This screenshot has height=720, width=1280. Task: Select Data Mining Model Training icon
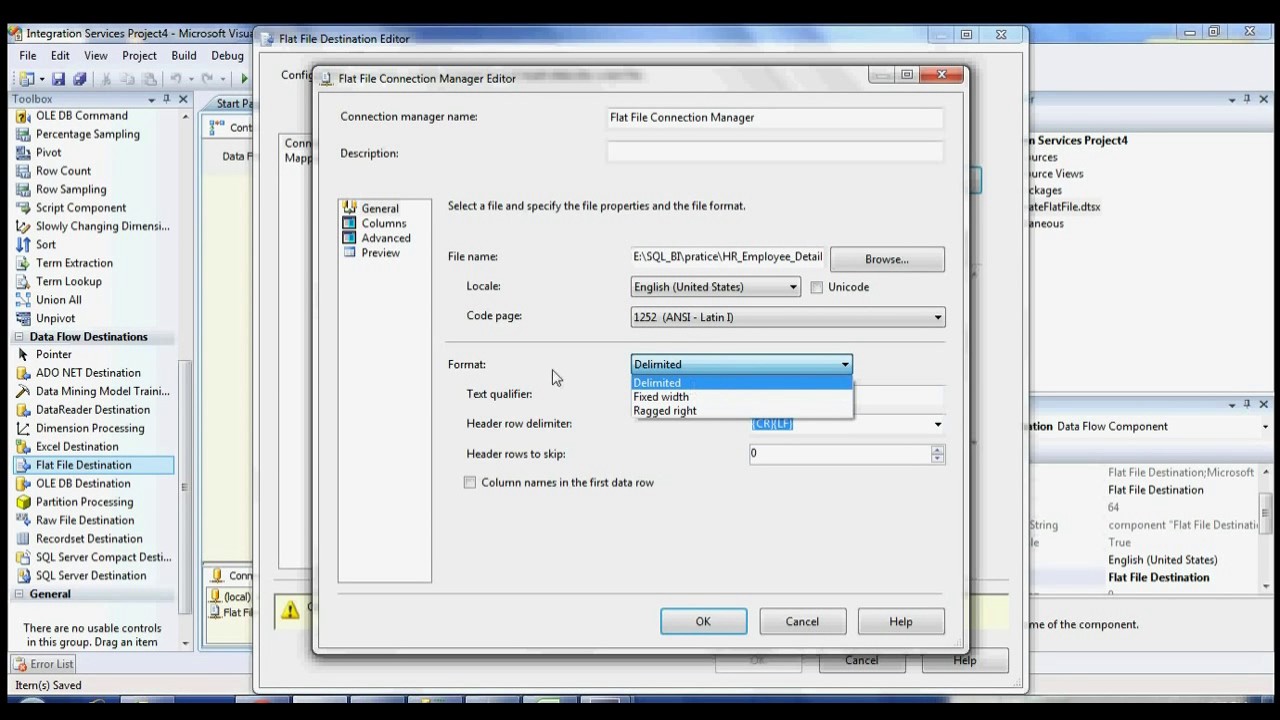point(24,392)
